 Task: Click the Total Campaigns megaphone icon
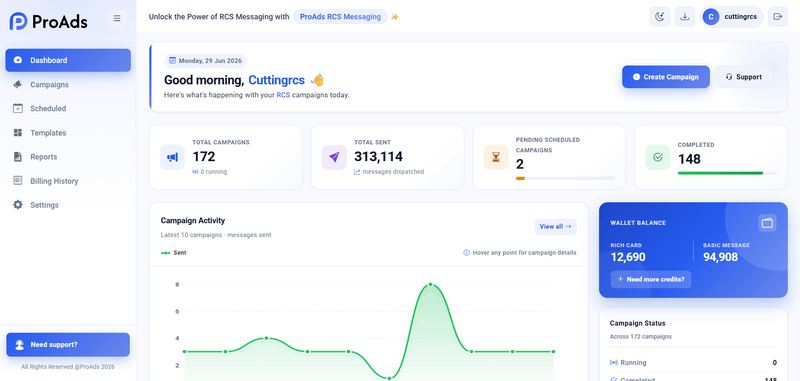tap(172, 157)
